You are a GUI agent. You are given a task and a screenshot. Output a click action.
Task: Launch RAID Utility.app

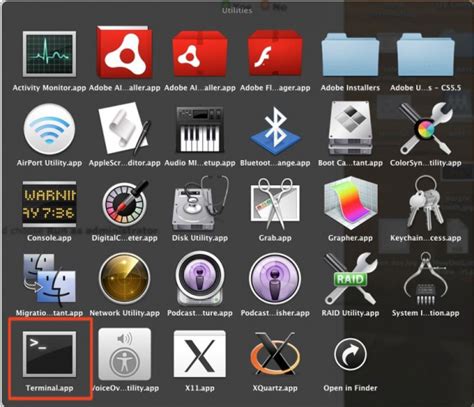coord(350,279)
